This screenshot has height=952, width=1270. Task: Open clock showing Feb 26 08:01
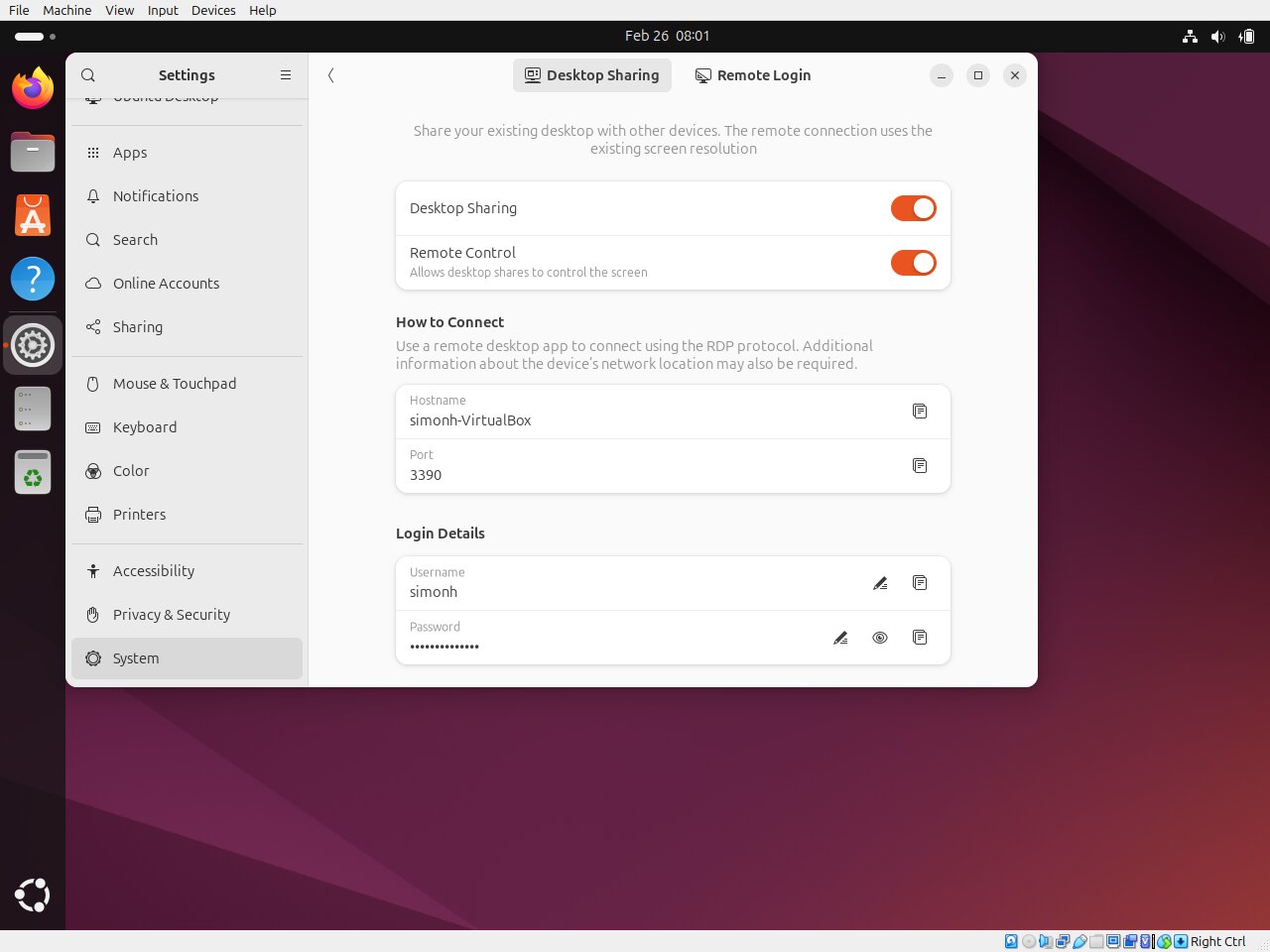click(667, 36)
